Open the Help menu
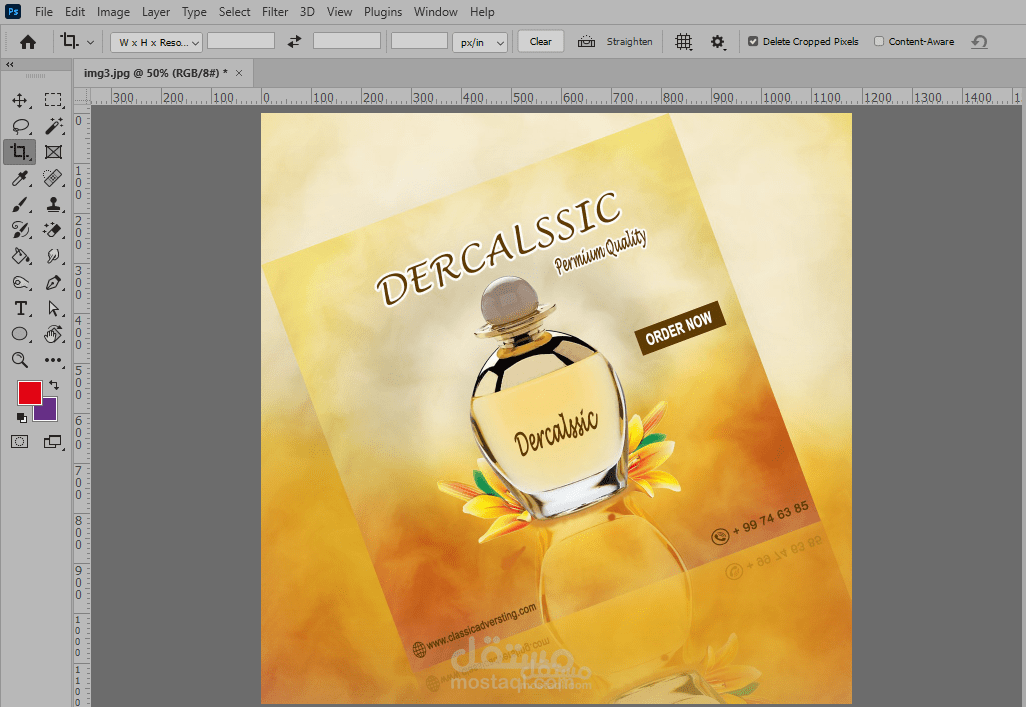This screenshot has width=1026, height=707. pyautogui.click(x=482, y=12)
